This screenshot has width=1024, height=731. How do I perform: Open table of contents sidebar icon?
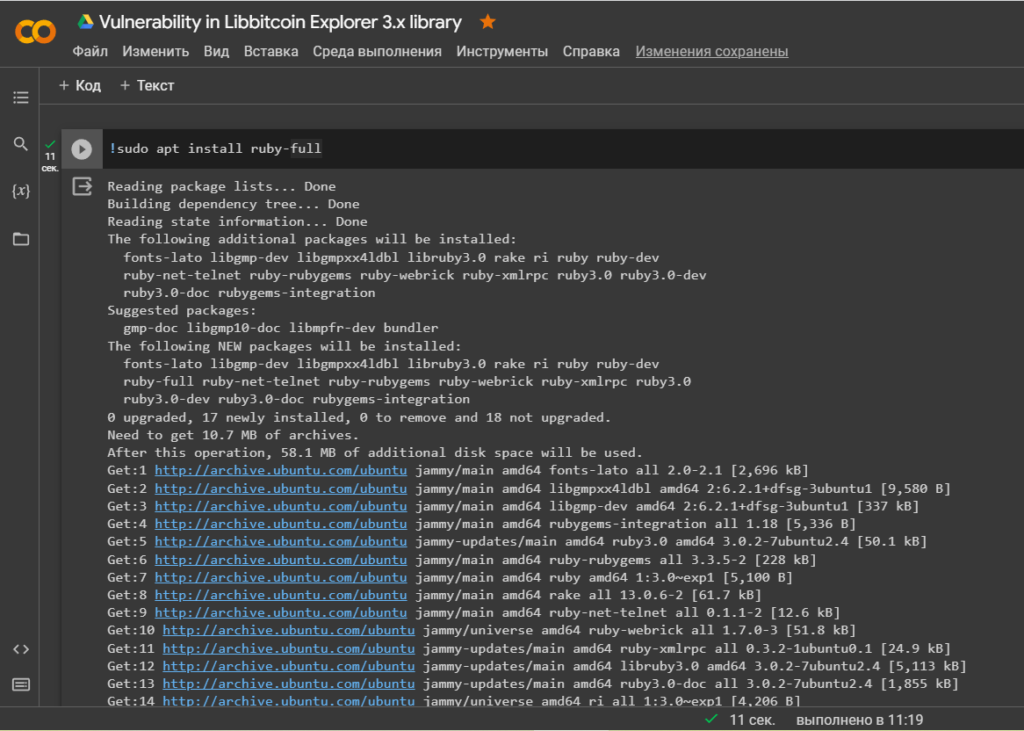click(x=21, y=97)
